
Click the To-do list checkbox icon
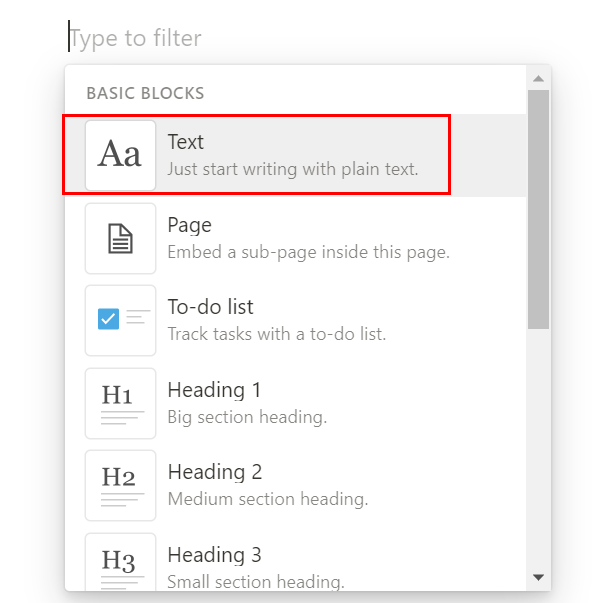(x=120, y=320)
